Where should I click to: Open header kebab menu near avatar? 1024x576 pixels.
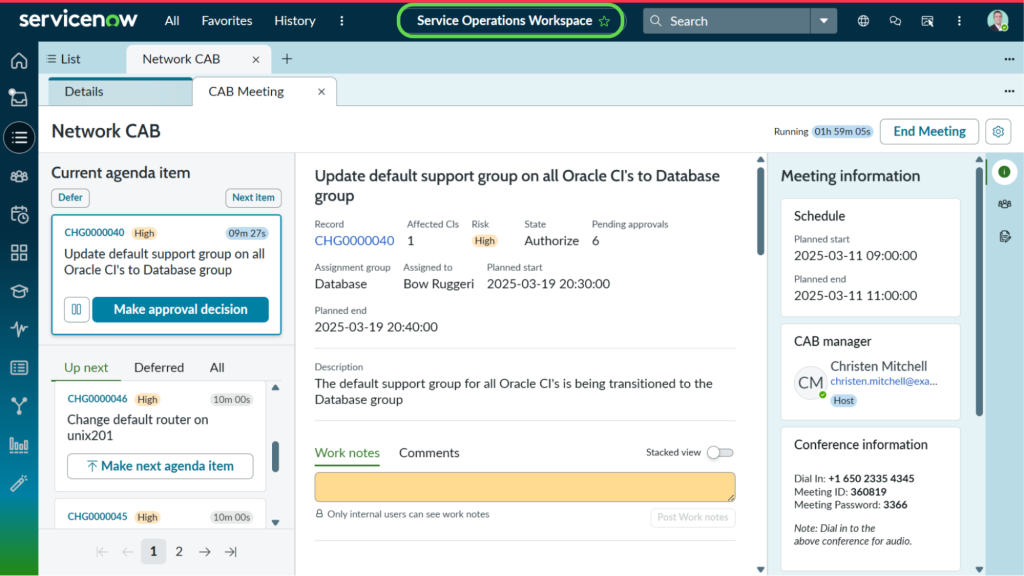[x=959, y=21]
